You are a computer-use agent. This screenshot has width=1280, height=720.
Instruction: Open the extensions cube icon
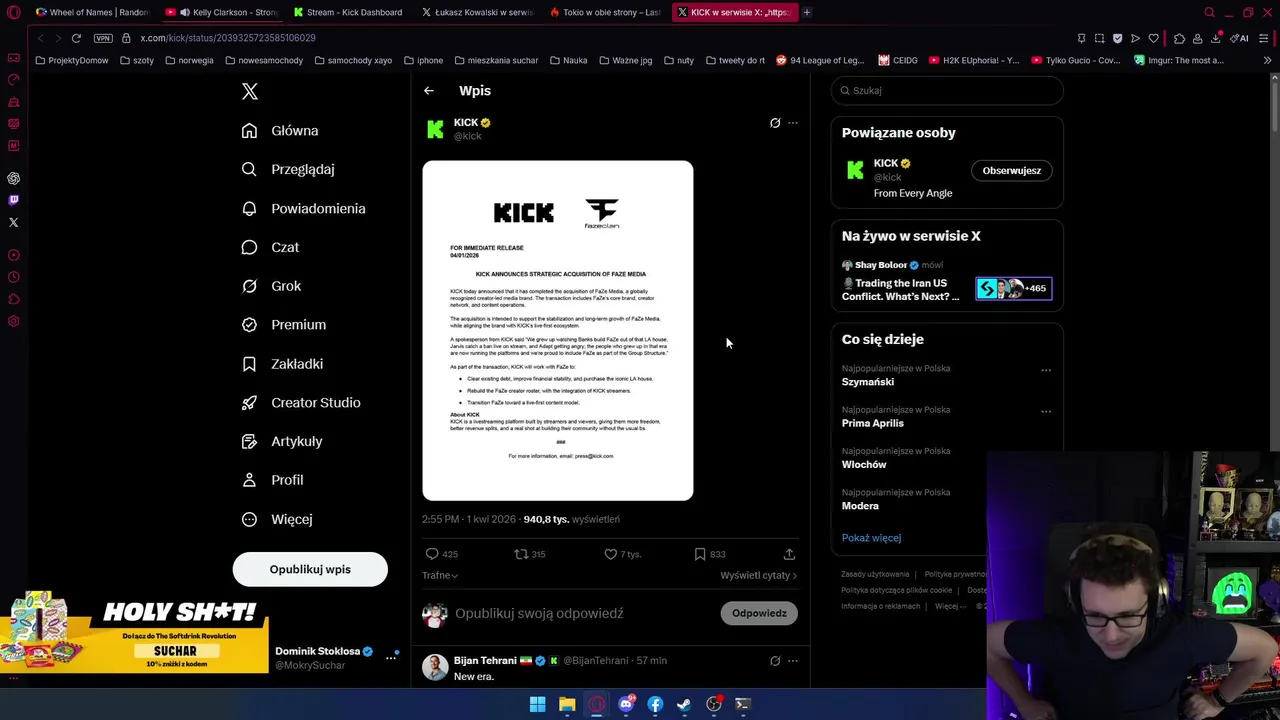[1180, 38]
